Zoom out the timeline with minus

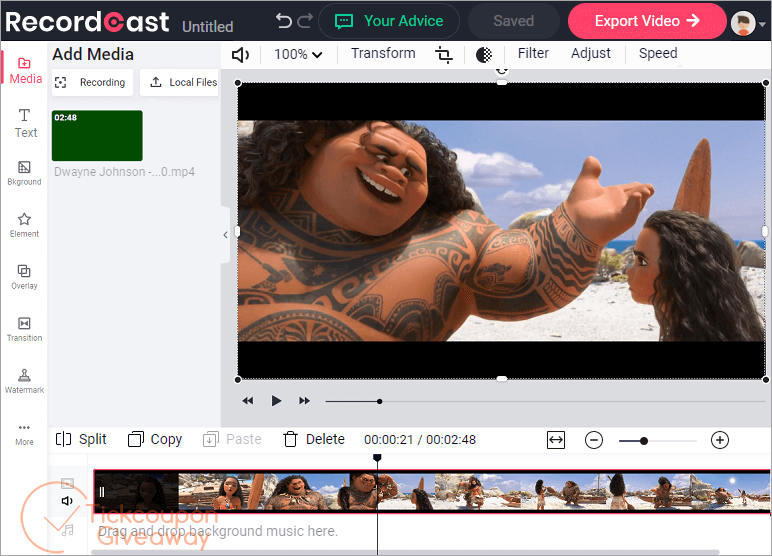tap(594, 440)
